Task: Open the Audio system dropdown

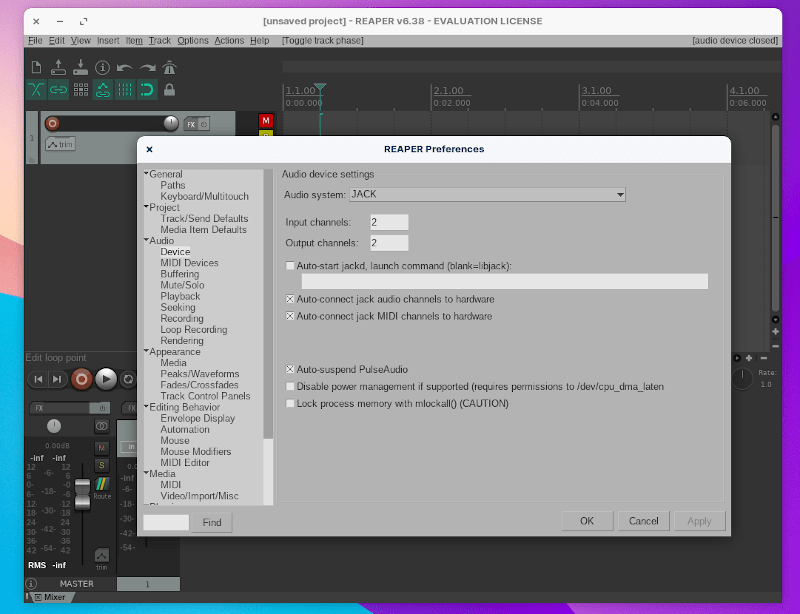Action: tap(620, 194)
